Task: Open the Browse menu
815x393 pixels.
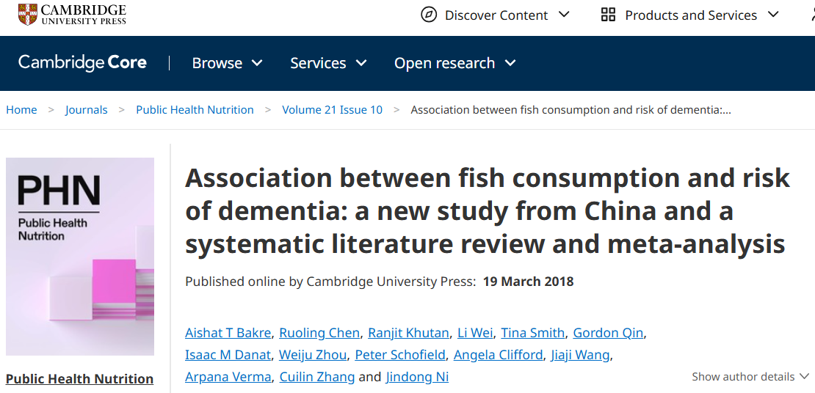Action: [227, 63]
